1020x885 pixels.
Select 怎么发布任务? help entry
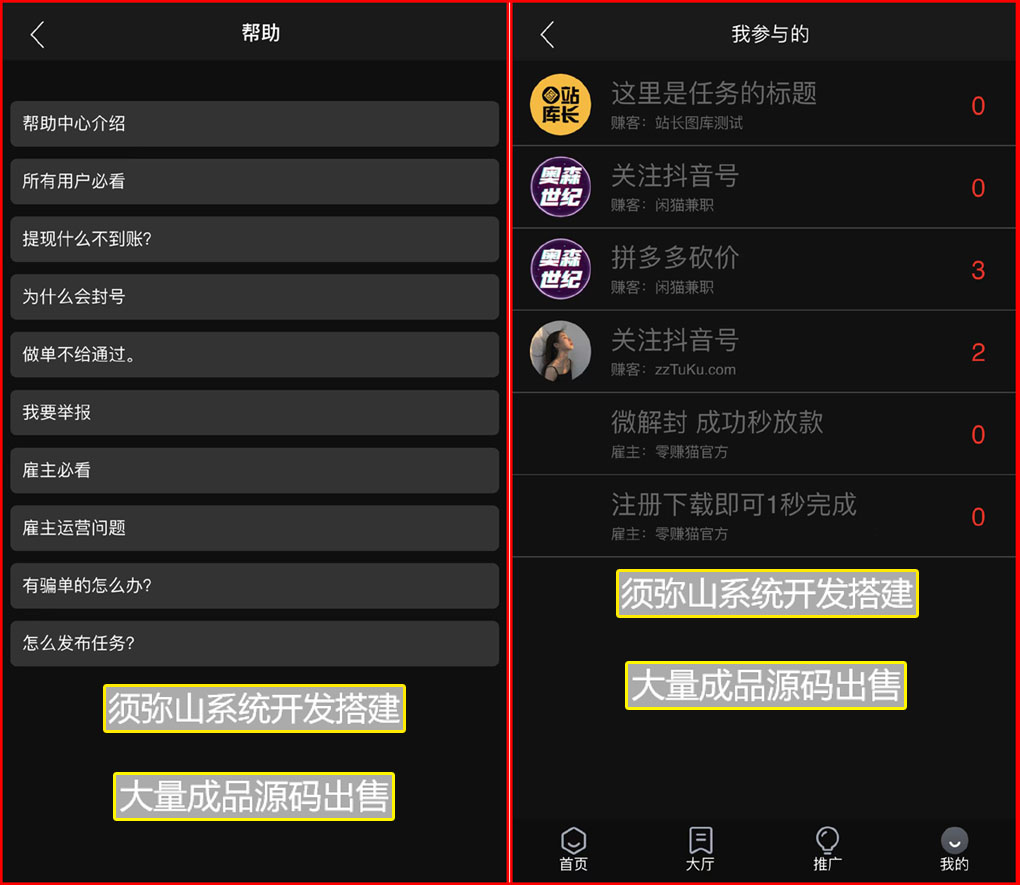[254, 644]
